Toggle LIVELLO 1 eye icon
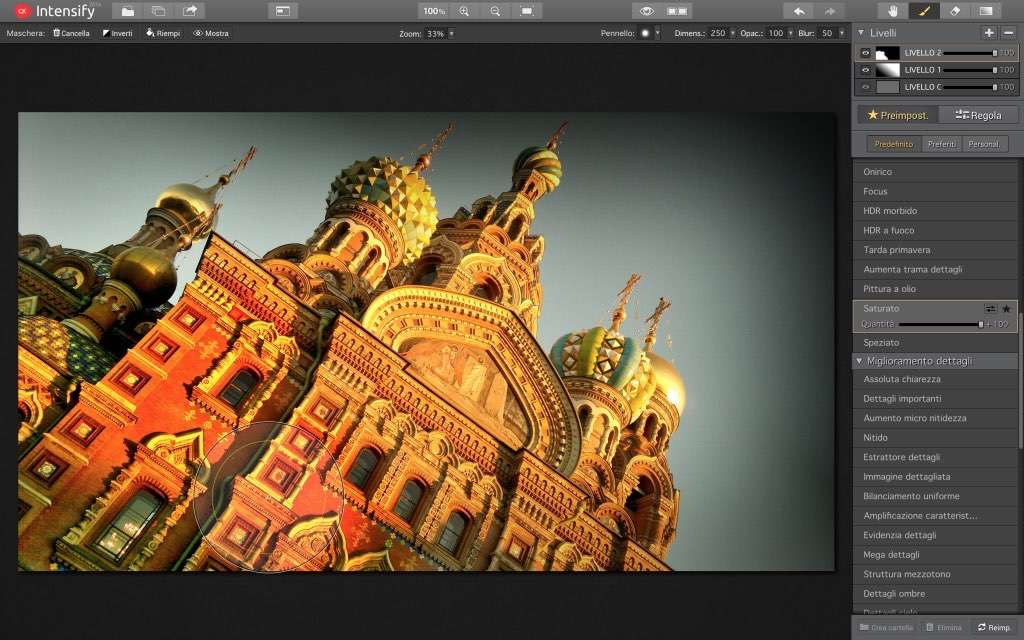This screenshot has width=1024, height=640. coord(866,70)
